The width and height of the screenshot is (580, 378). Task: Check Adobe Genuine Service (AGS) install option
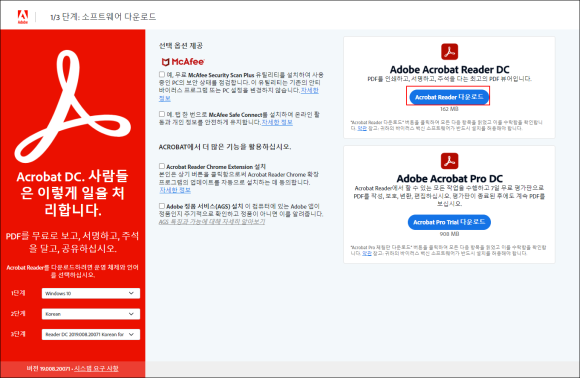click(x=162, y=206)
